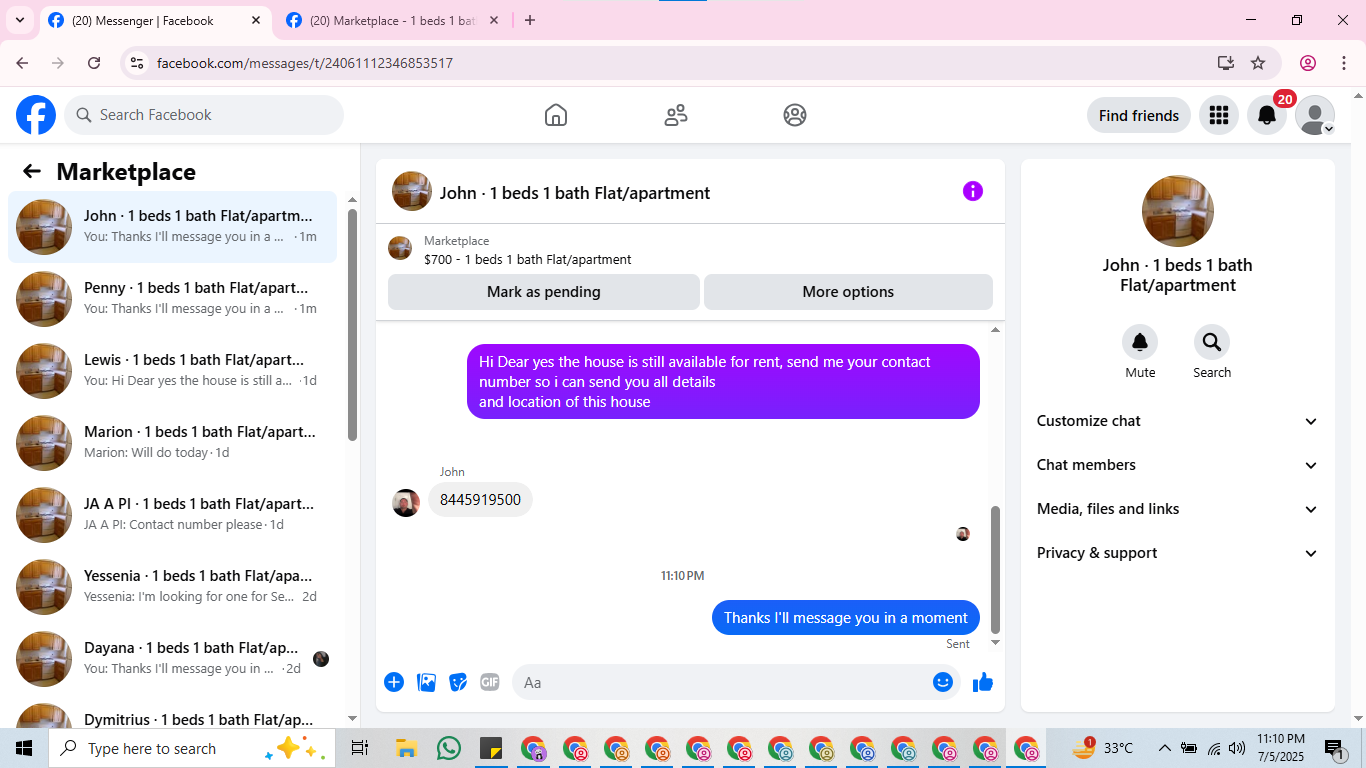Image resolution: width=1366 pixels, height=768 pixels.
Task: Open the Friends icon in top navigation
Action: click(676, 115)
